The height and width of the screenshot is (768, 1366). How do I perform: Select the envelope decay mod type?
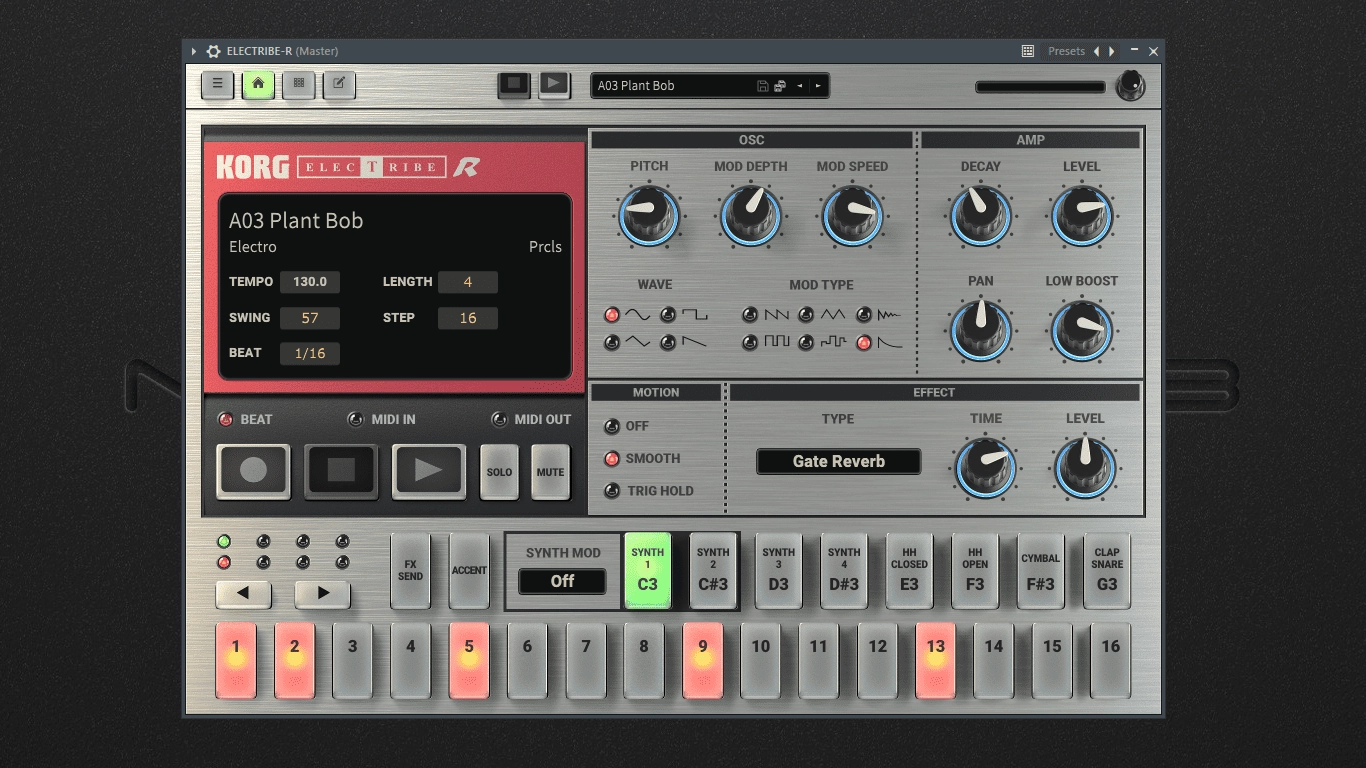864,343
